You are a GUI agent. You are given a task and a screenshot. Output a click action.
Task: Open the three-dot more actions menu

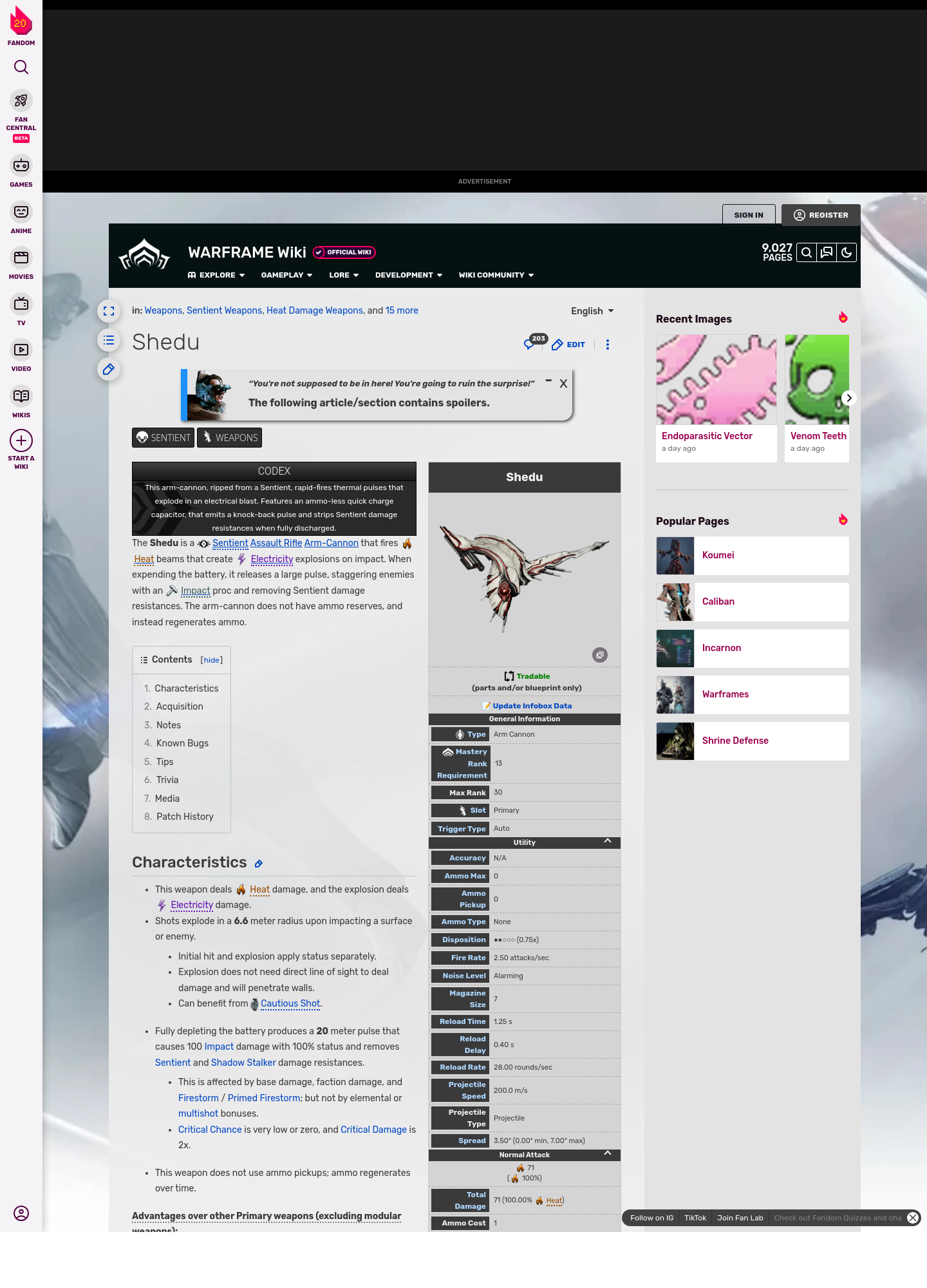(608, 345)
